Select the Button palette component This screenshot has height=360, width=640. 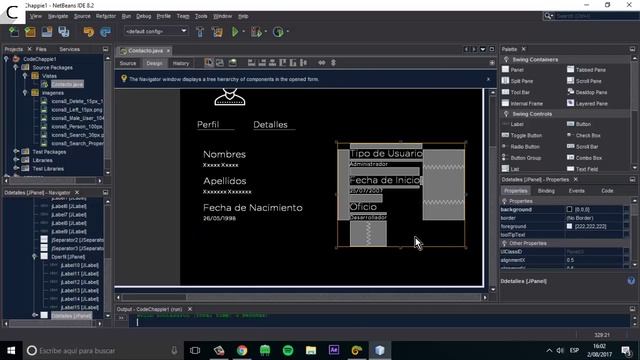(x=579, y=124)
